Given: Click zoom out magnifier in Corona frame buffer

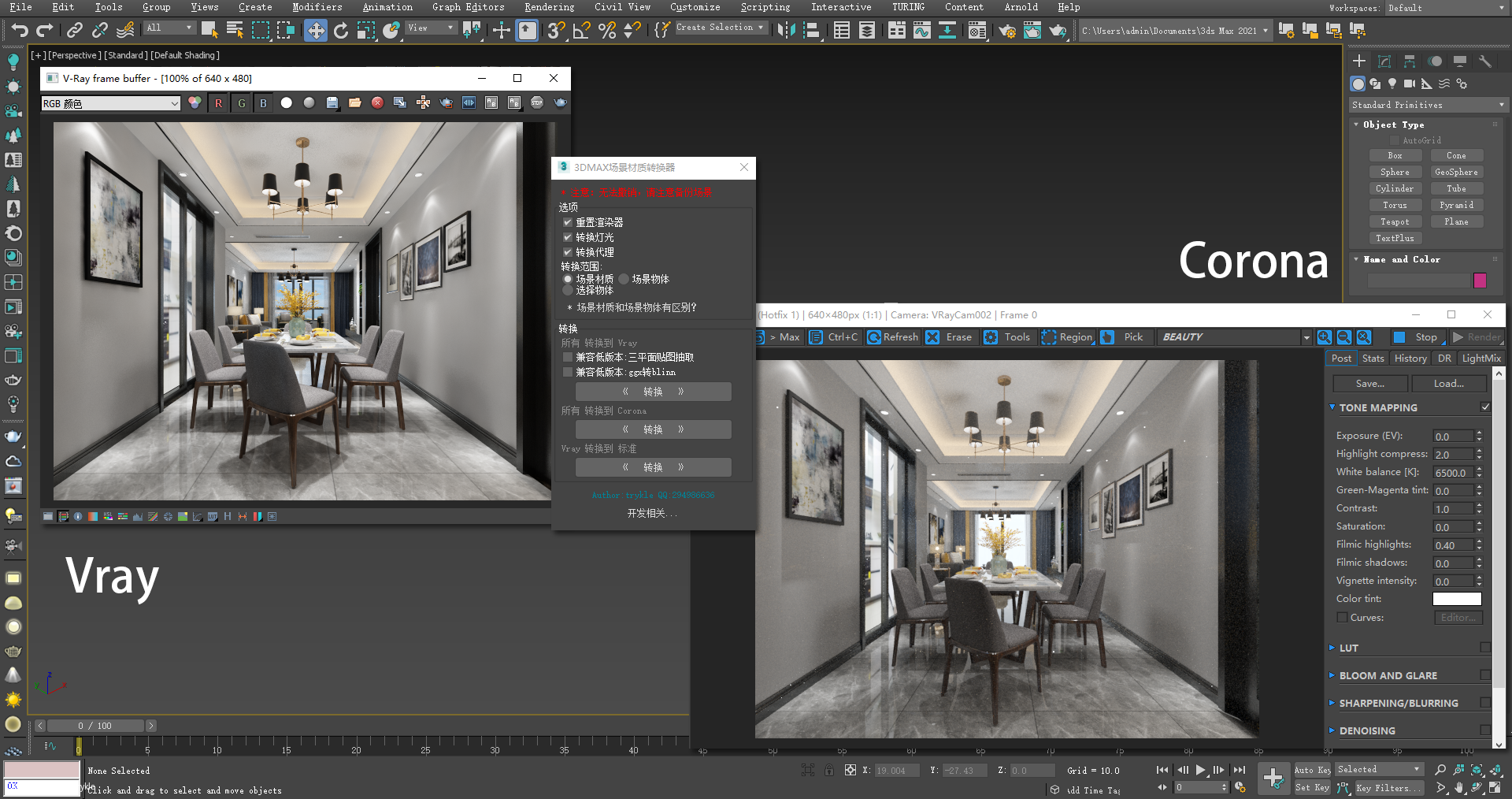Looking at the screenshot, I should (1344, 337).
